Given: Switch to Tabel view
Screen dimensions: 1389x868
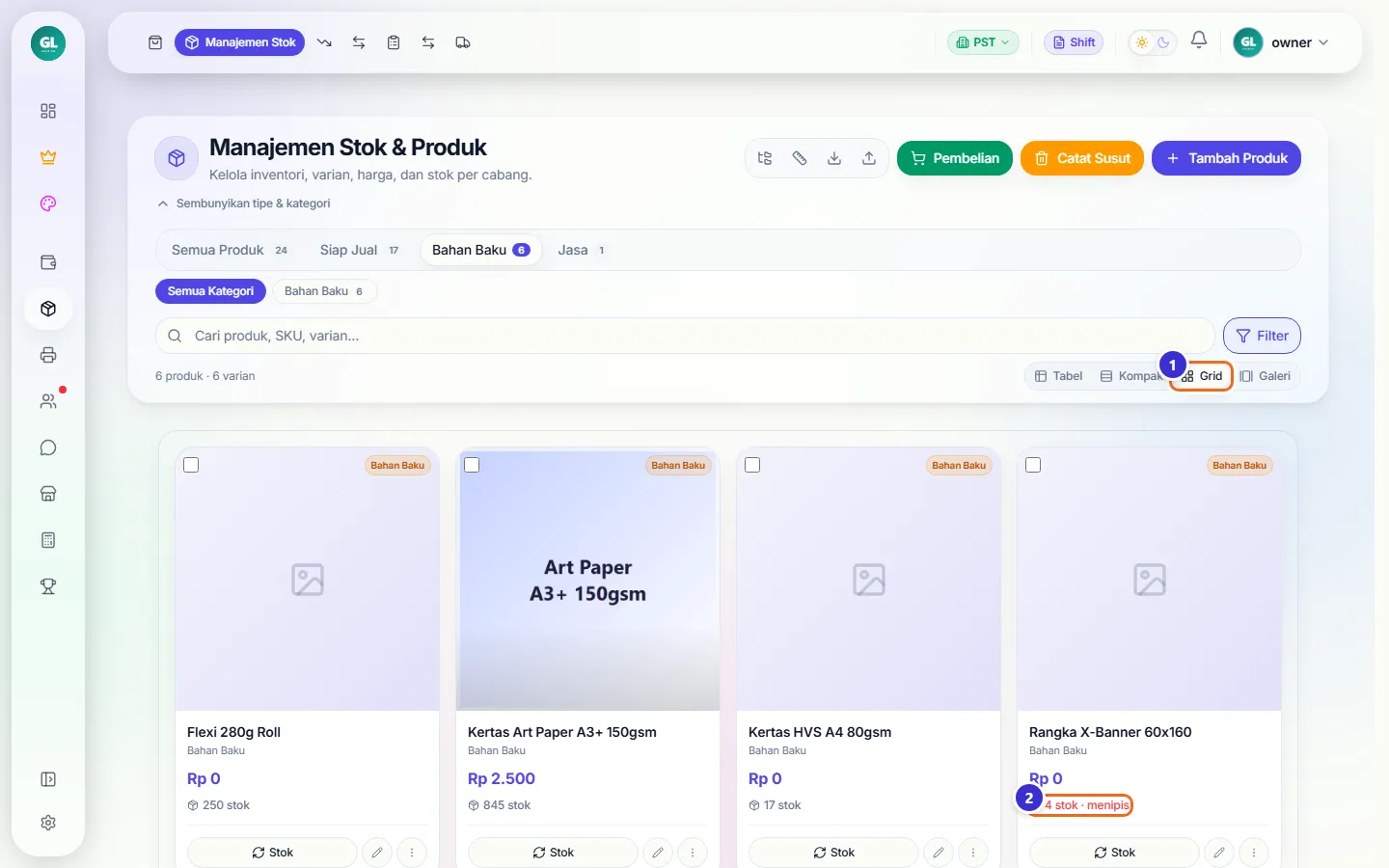Looking at the screenshot, I should tap(1058, 376).
